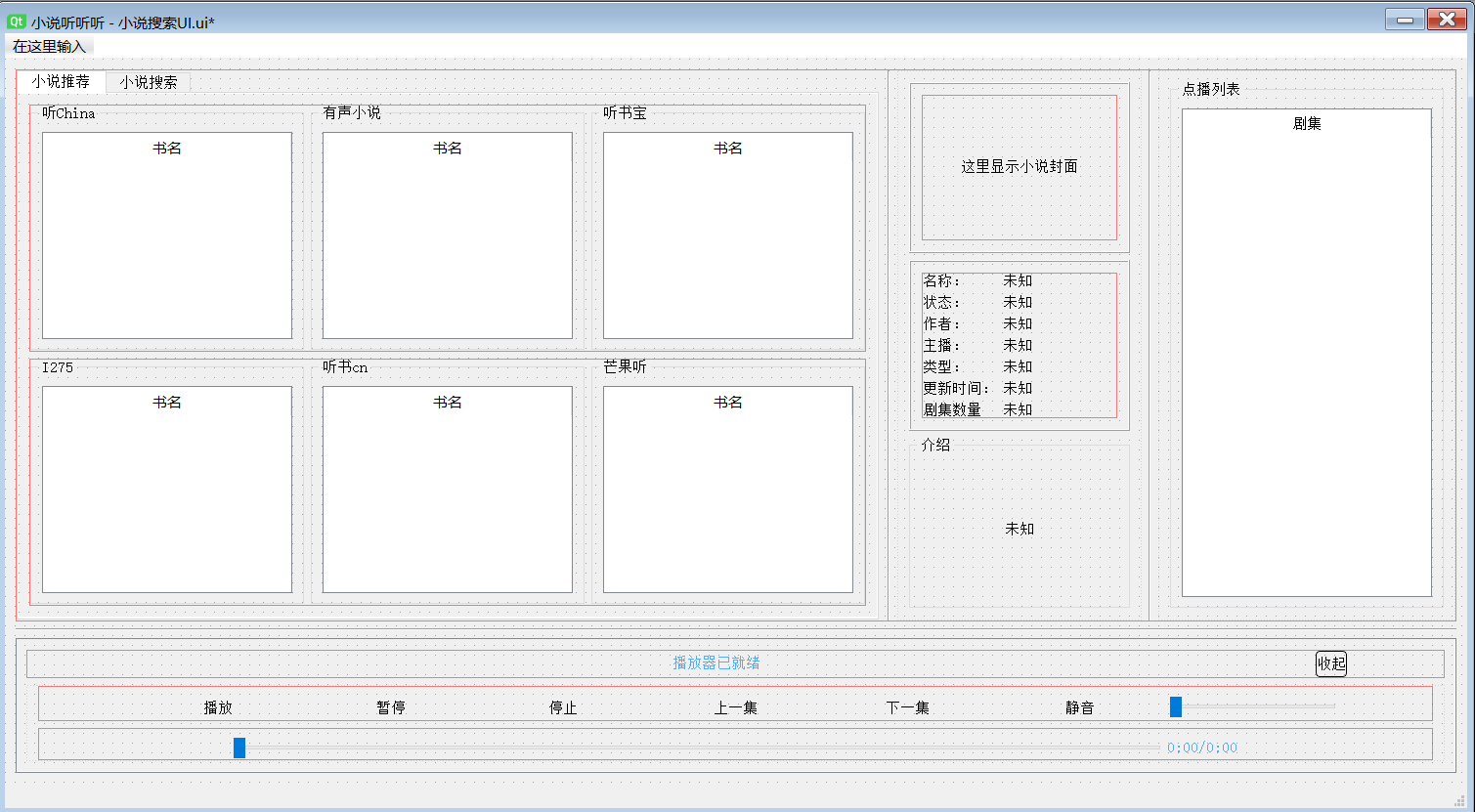Viewport: 1475px width, 812px height.
Task: Click the 未知 value beside 更新时间
Action: tap(1018, 388)
